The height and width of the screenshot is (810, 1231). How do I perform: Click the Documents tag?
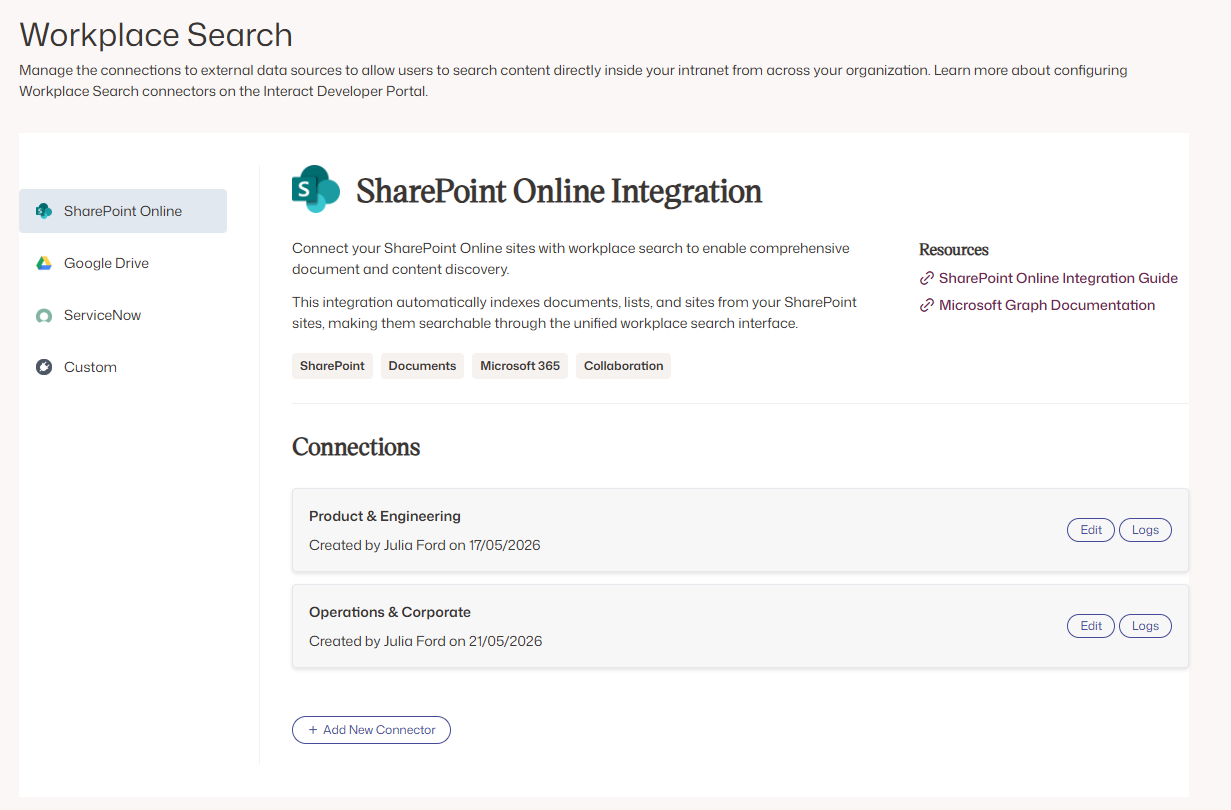click(422, 366)
